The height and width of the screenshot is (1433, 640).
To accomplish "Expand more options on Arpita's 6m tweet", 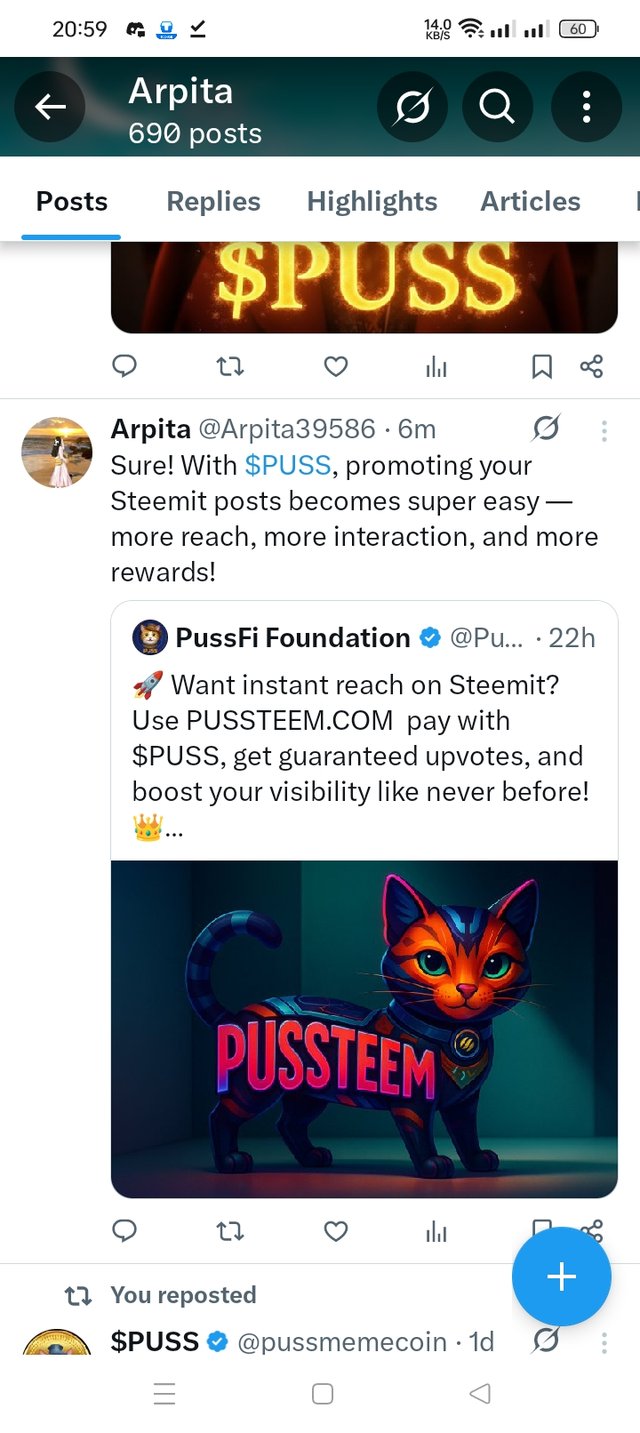I will [604, 431].
